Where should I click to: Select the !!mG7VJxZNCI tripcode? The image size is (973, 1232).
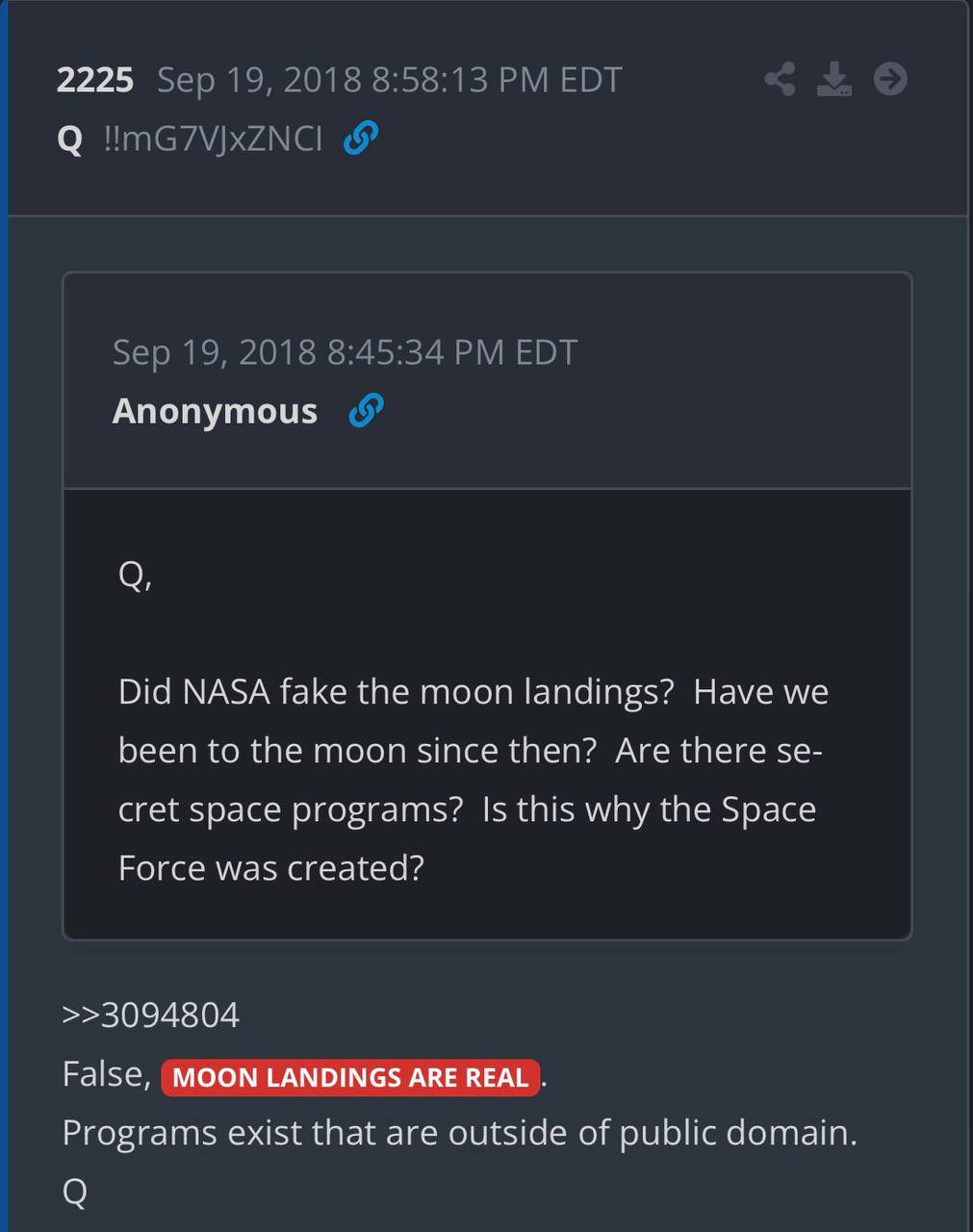coord(213,139)
